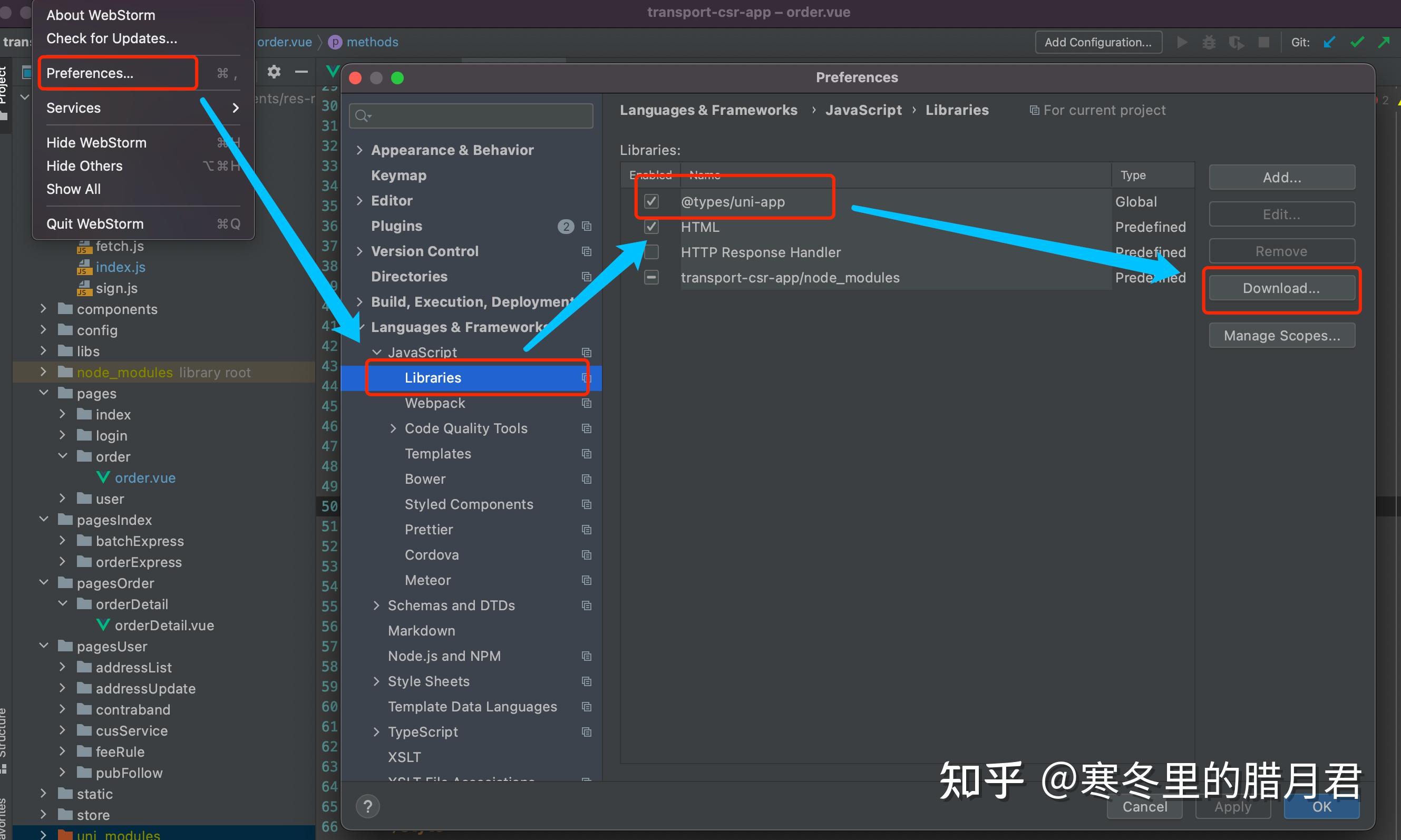The image size is (1401, 840).
Task: Toggle the HTML library checkbox
Action: tap(651, 227)
